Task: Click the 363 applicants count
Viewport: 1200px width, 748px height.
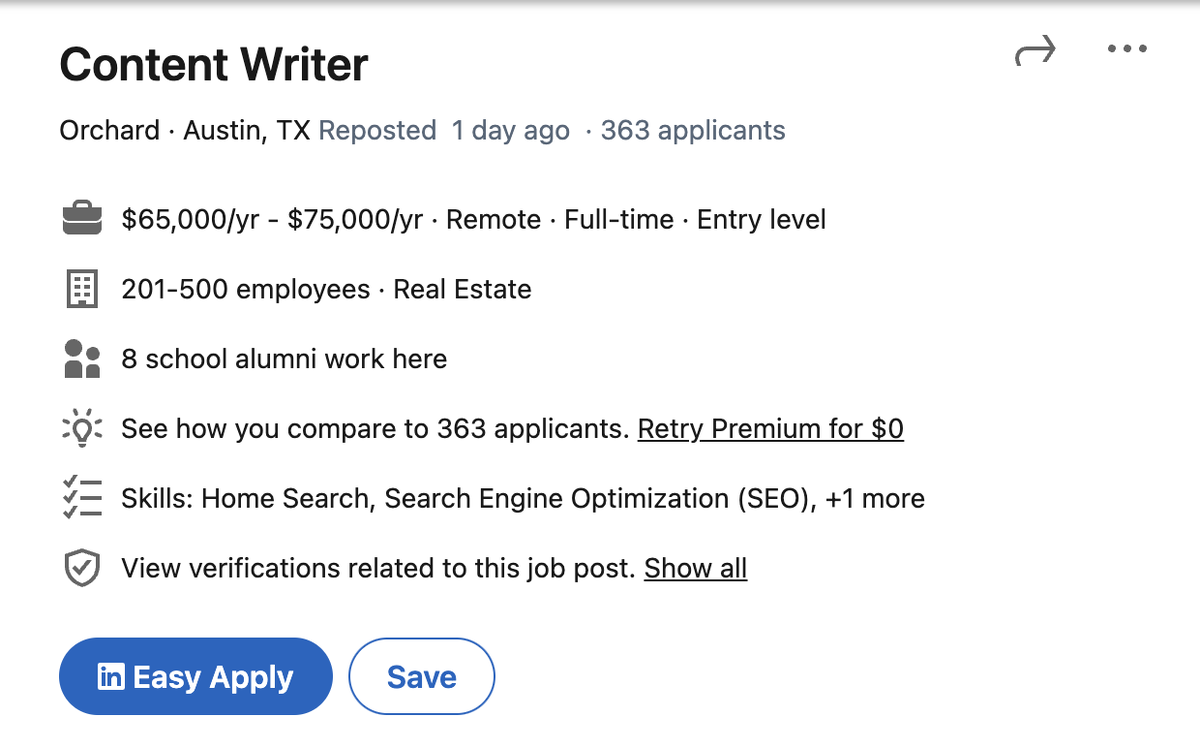Action: (x=692, y=131)
